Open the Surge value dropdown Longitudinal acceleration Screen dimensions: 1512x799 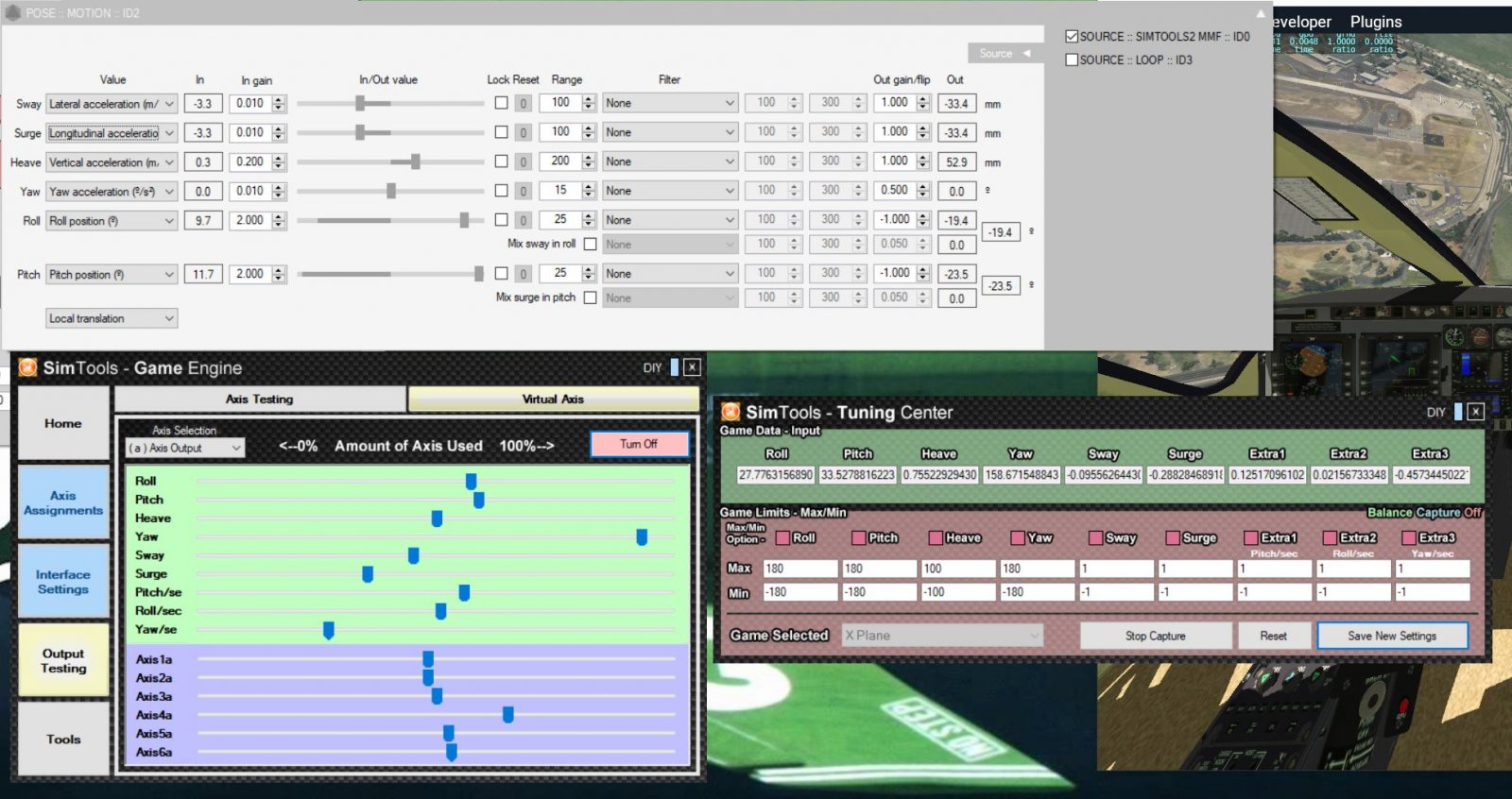tap(112, 133)
